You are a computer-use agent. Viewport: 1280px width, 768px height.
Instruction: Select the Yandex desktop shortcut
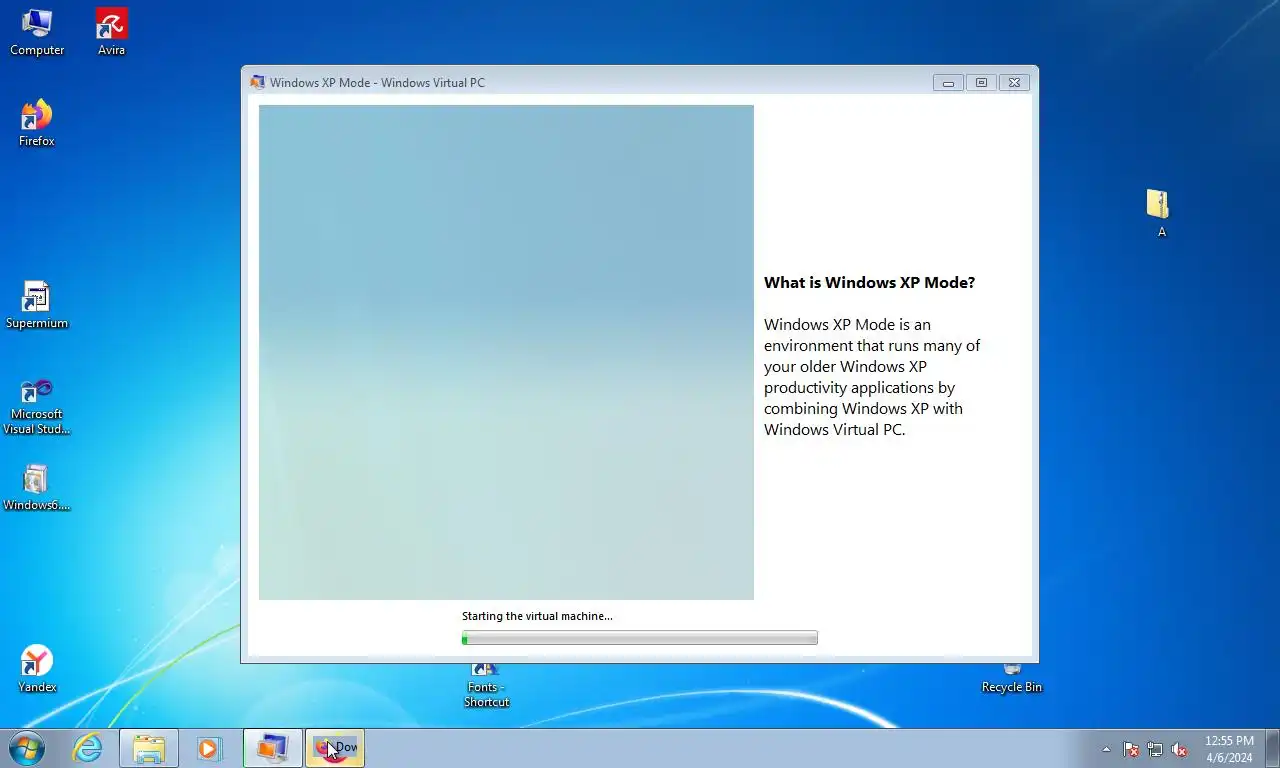37,669
